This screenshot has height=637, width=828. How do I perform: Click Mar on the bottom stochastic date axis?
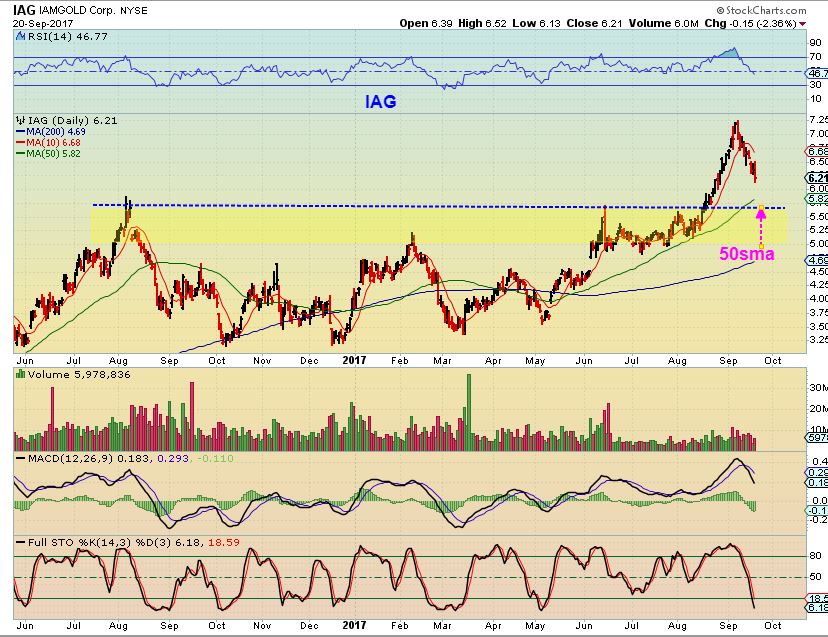point(443,625)
